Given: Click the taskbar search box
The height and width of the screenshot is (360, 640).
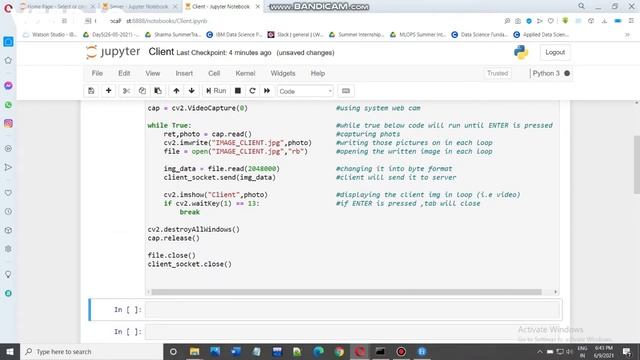Looking at the screenshot, I should [91, 351].
